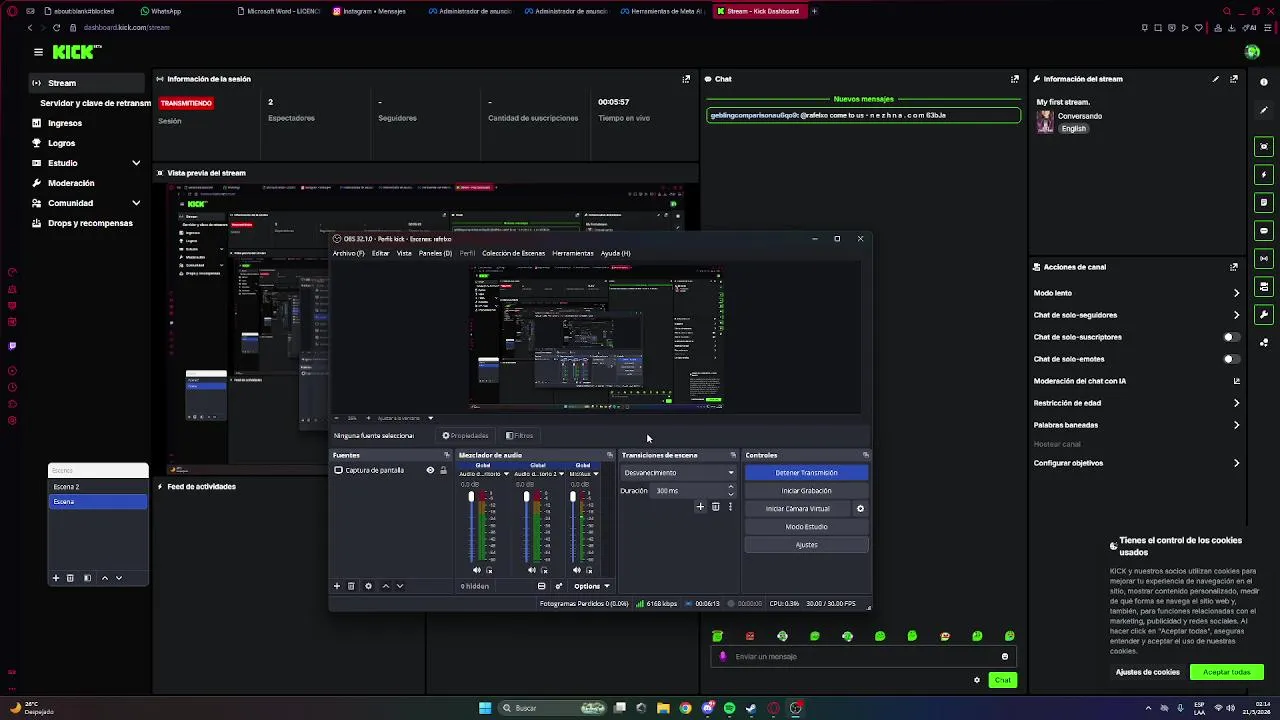
Task: Open Windows Start menu
Action: 485,708
